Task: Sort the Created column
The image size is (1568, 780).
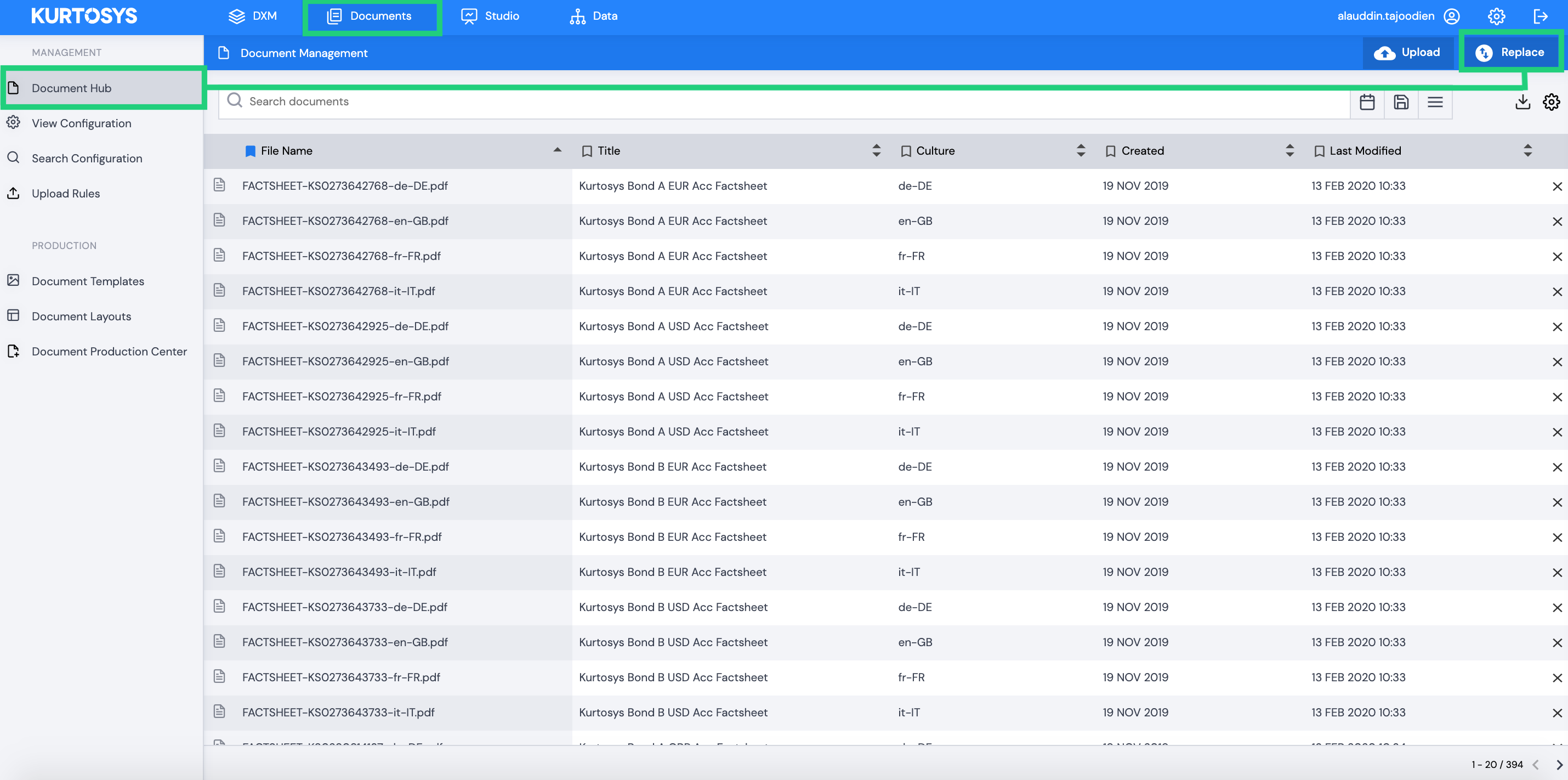Action: (x=1290, y=150)
